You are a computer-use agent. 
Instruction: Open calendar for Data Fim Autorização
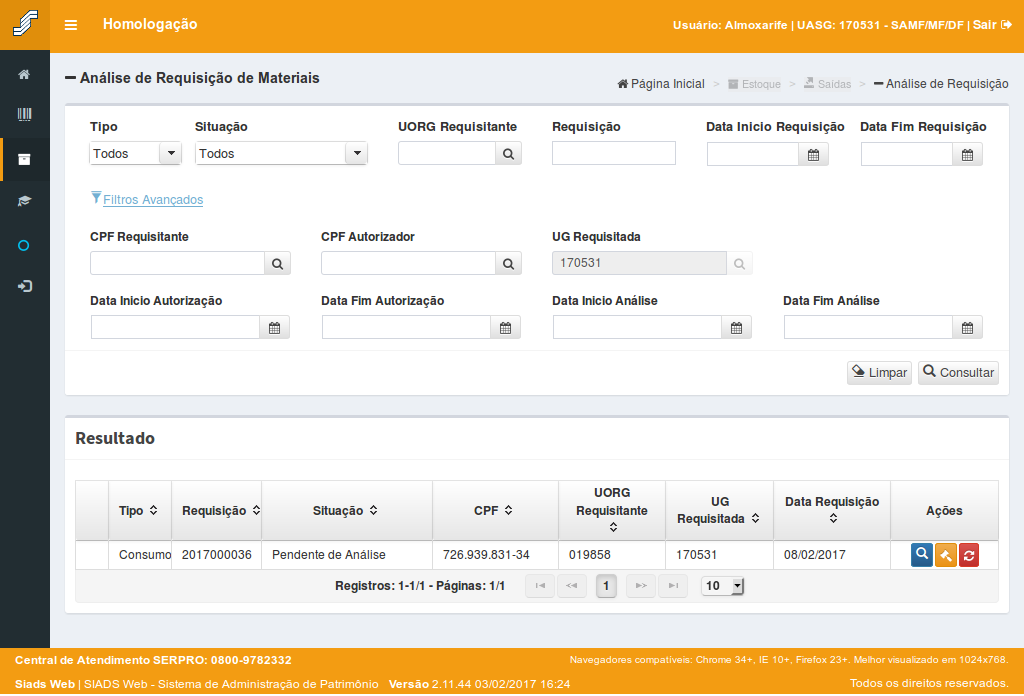505,328
